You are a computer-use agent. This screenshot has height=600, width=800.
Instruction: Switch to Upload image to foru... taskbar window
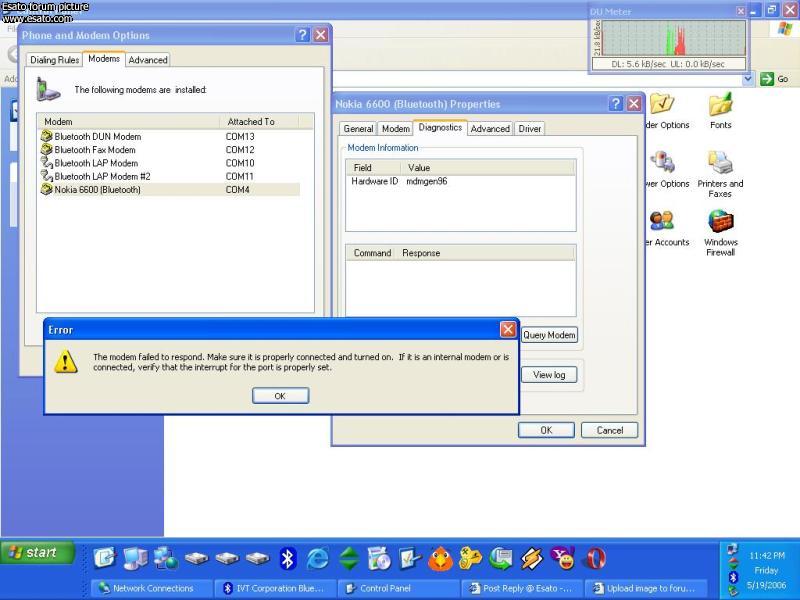click(646, 588)
